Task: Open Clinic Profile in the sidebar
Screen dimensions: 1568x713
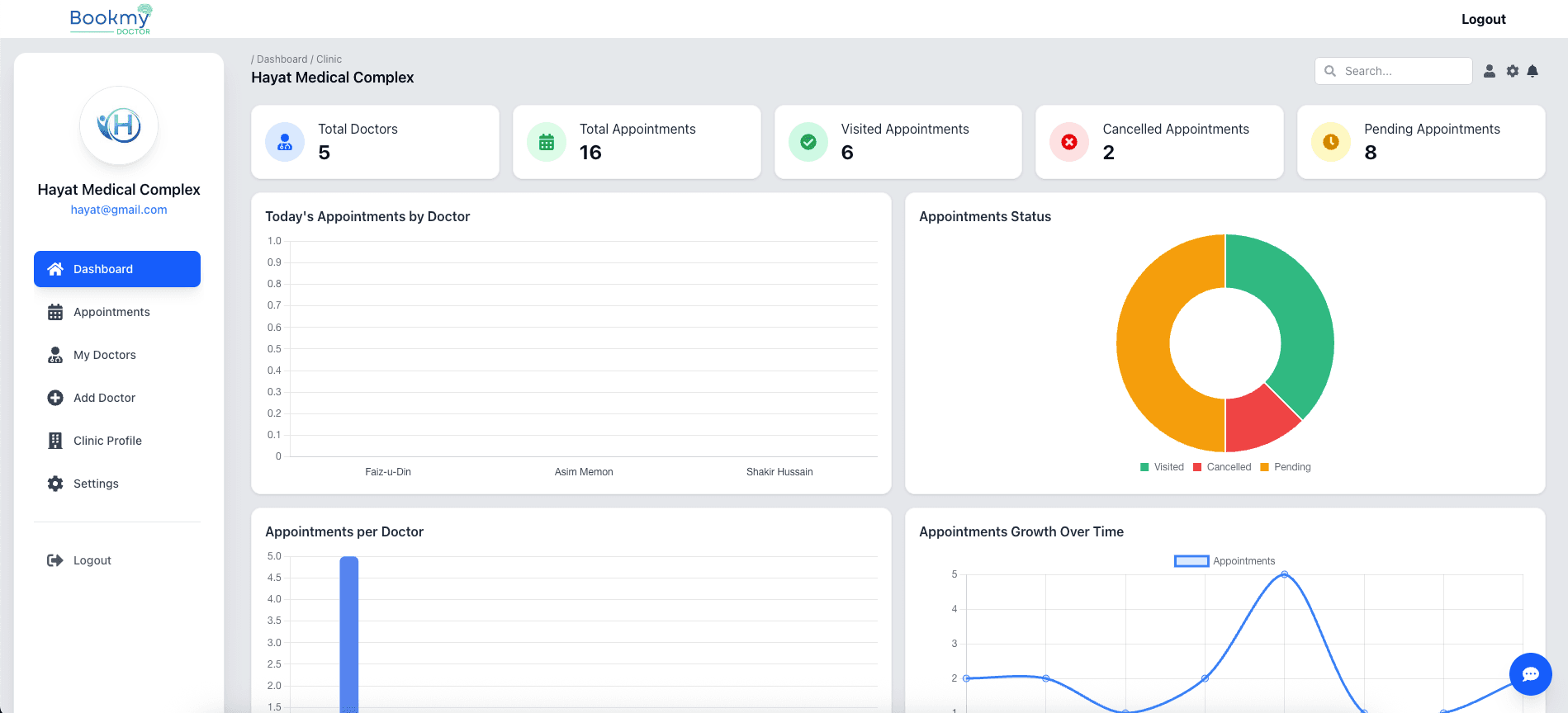Action: [117, 441]
